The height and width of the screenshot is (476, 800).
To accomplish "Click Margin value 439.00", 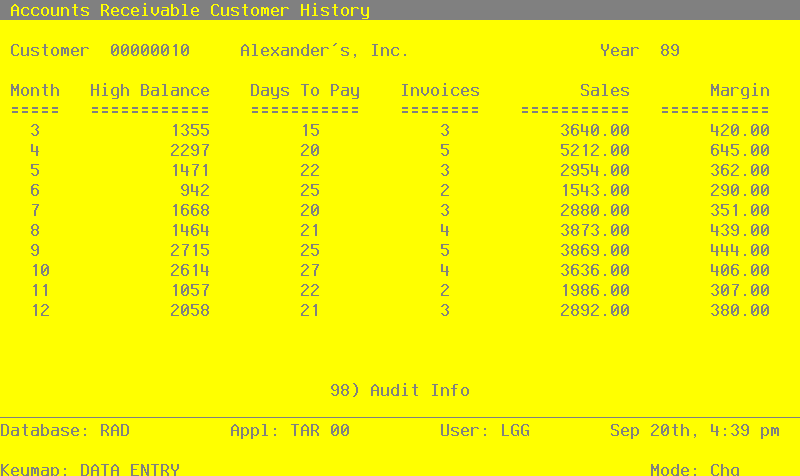I will pyautogui.click(x=740, y=230).
